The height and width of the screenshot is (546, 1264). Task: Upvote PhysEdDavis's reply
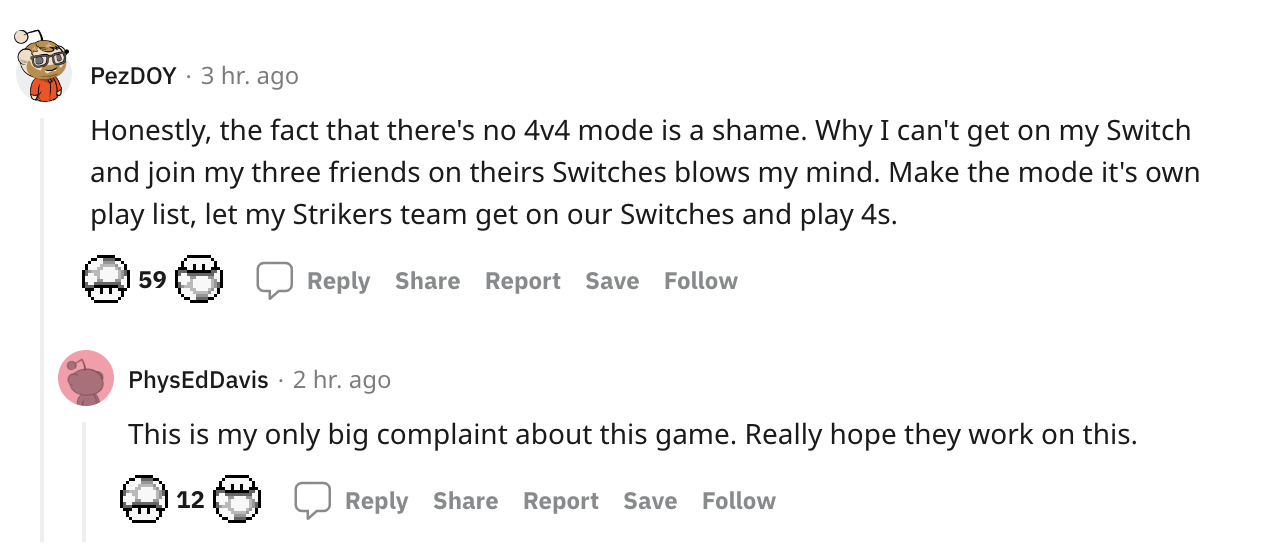pos(144,499)
